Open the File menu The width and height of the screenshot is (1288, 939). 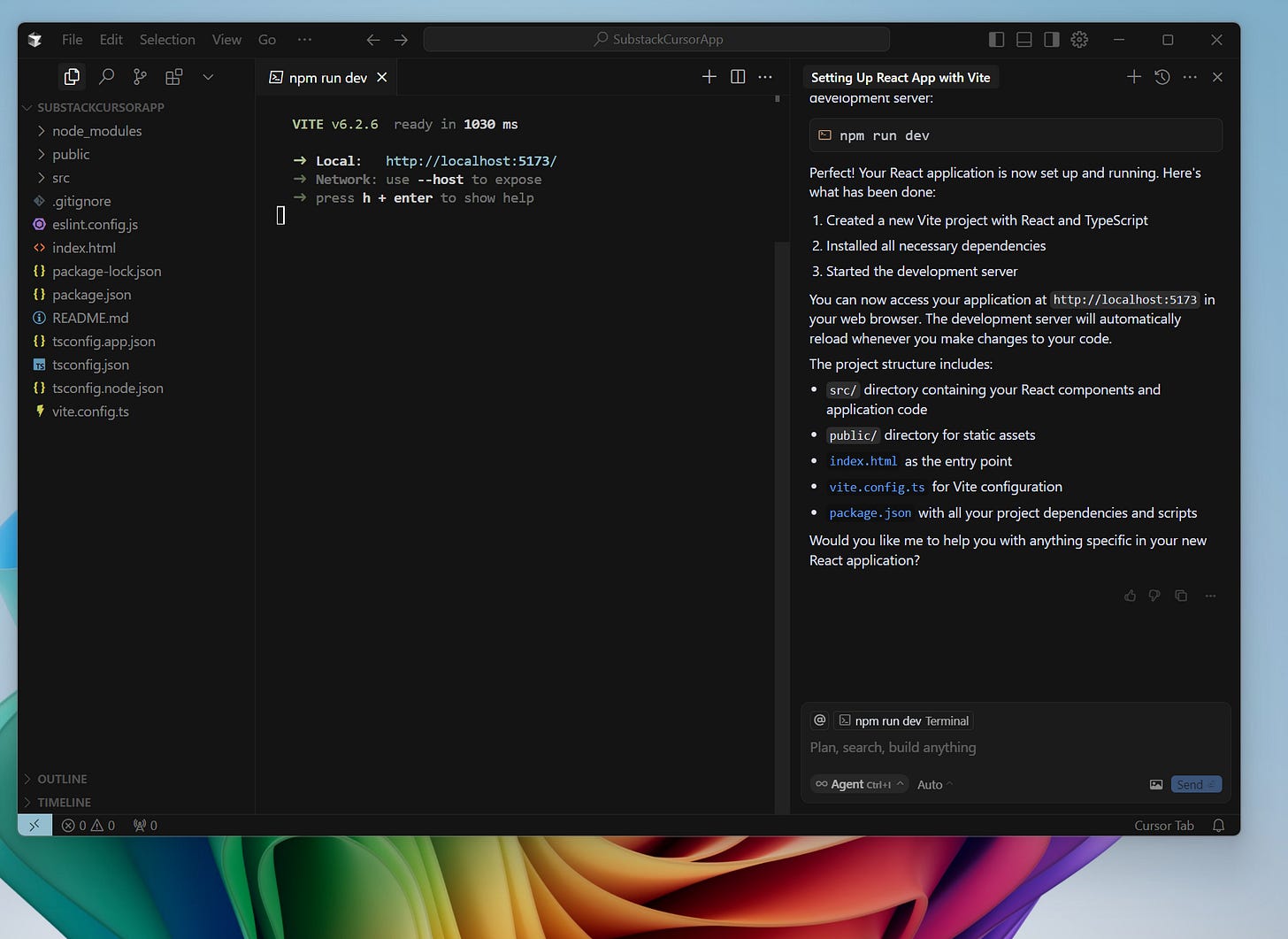(73, 40)
